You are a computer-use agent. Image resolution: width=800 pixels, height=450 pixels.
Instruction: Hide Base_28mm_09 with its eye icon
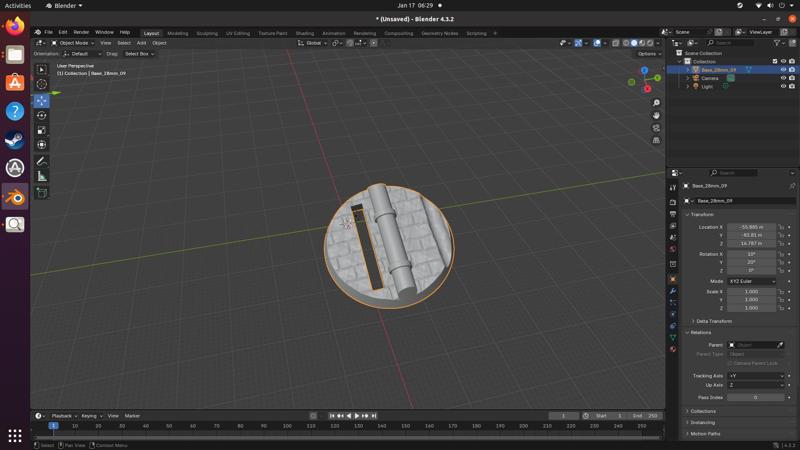[783, 70]
